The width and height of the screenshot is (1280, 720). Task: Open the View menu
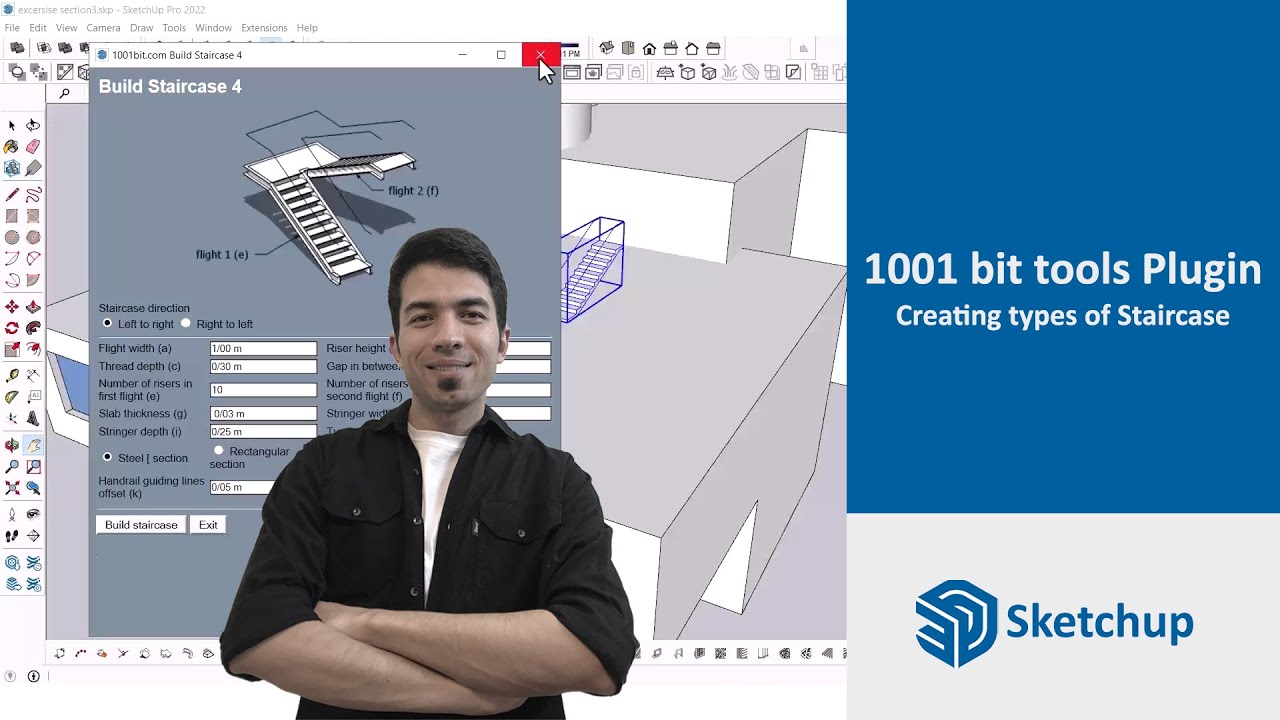tap(67, 28)
